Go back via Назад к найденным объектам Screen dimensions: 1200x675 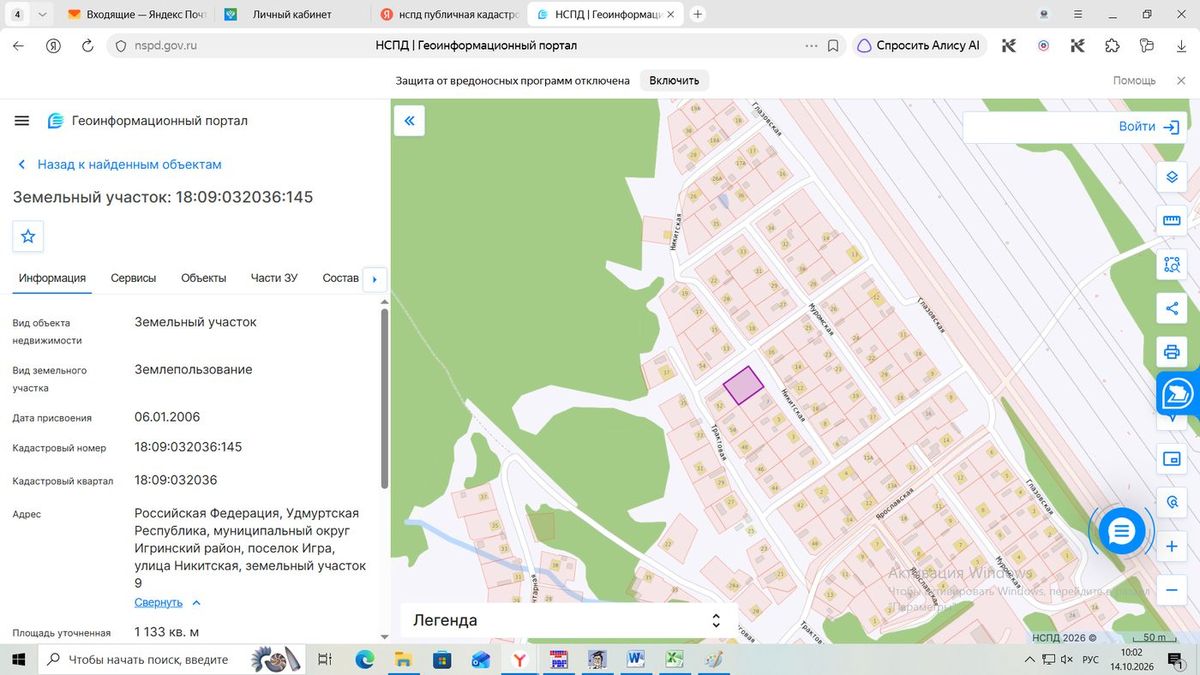click(120, 164)
